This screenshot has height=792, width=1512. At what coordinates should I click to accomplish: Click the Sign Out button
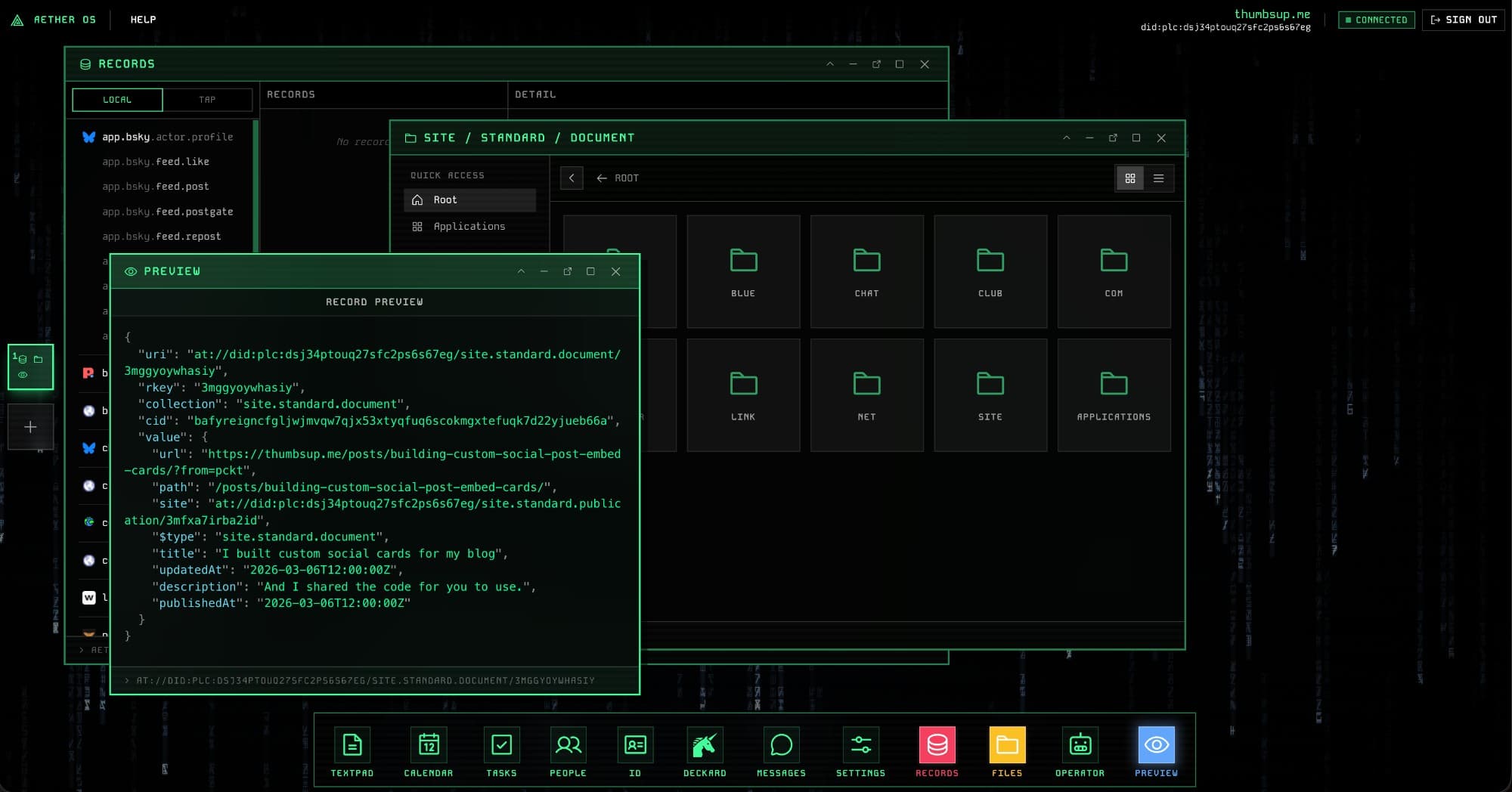pyautogui.click(x=1464, y=20)
